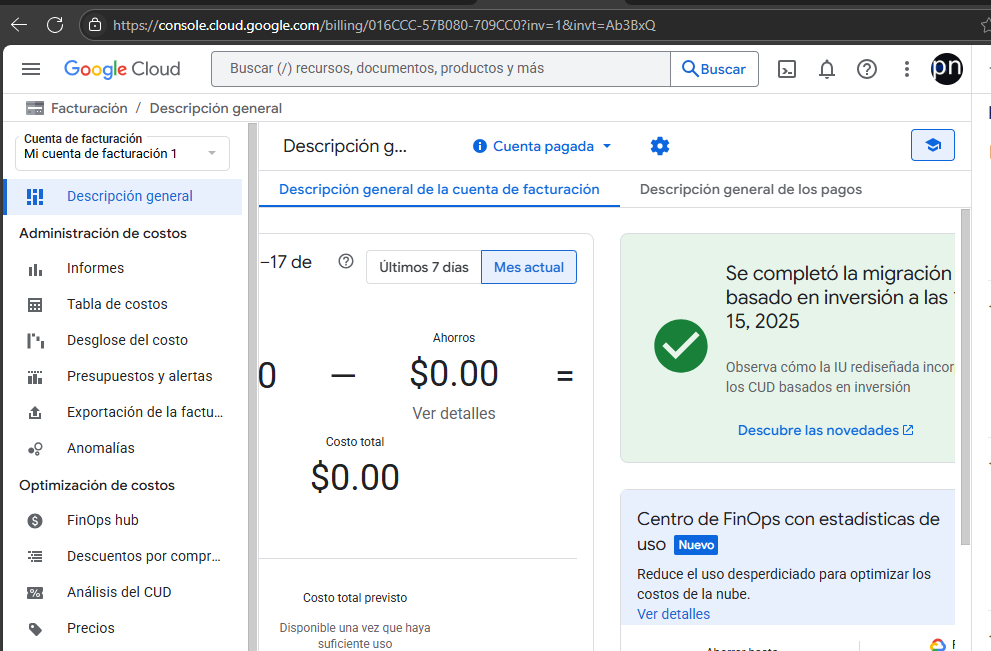Reload the page in the browser
The width and height of the screenshot is (991, 651).
[x=55, y=25]
